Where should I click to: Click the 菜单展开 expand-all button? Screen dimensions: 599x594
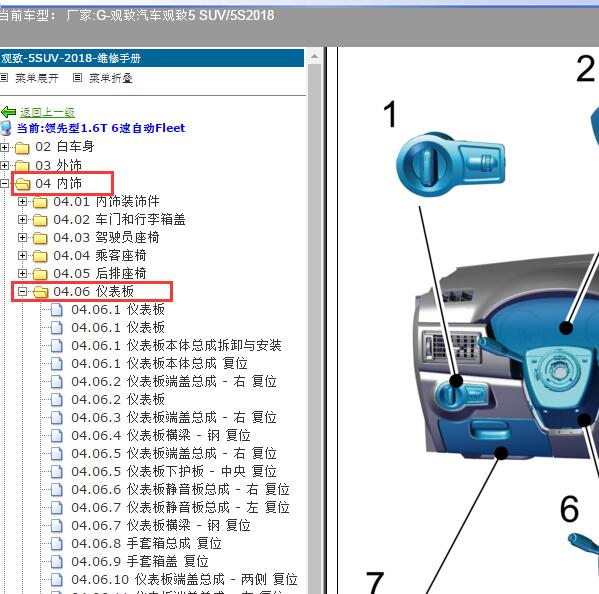click(37, 78)
